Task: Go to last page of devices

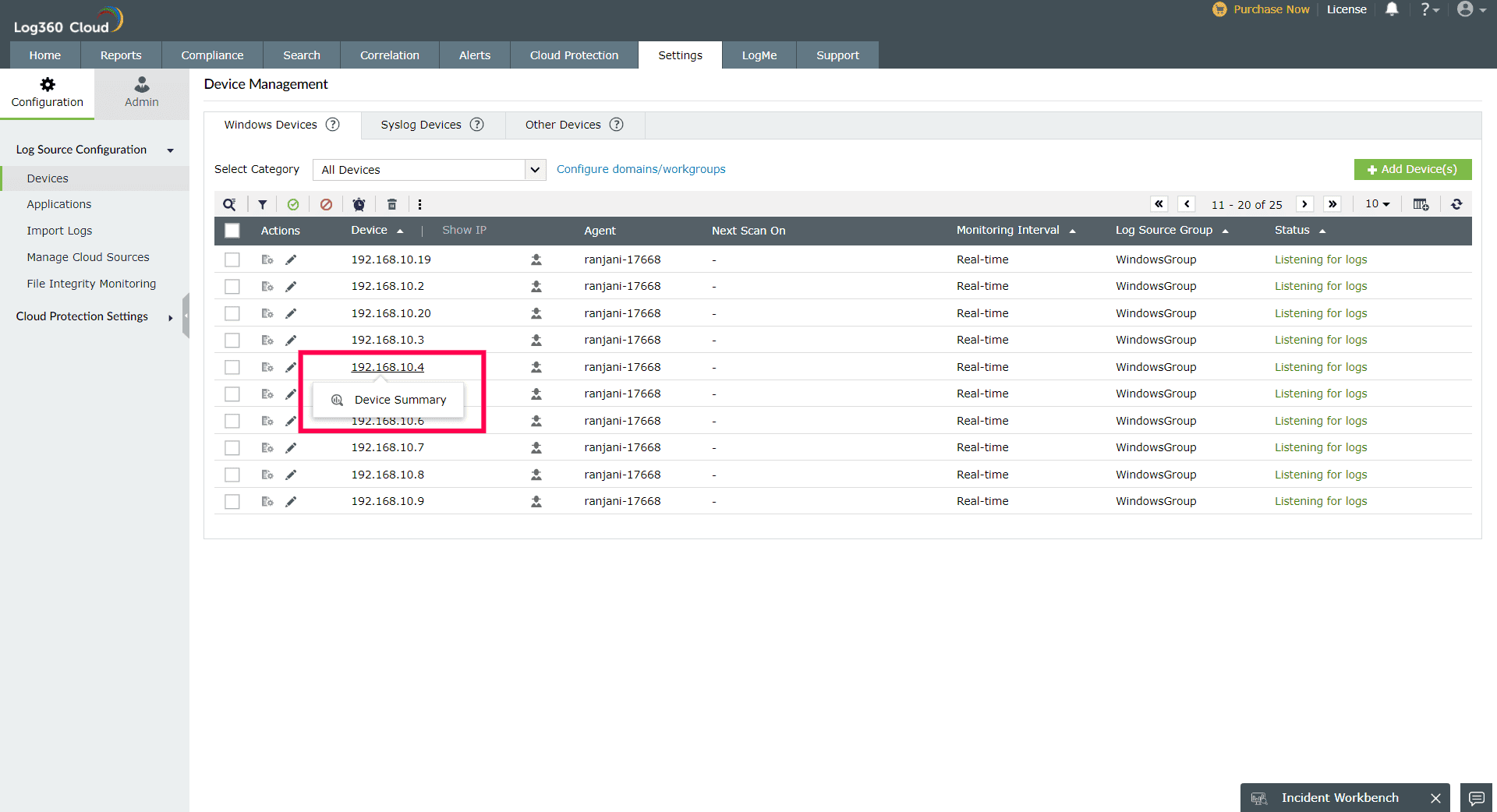Action: [1332, 204]
